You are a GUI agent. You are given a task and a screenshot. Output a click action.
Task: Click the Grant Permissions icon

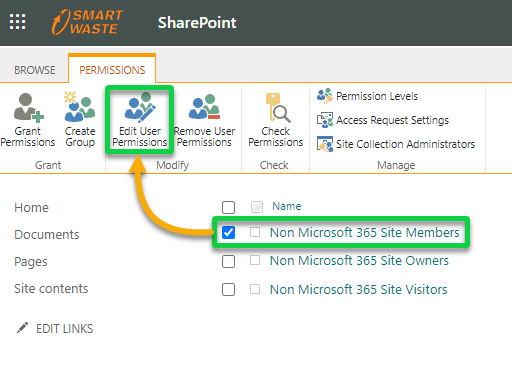point(28,108)
